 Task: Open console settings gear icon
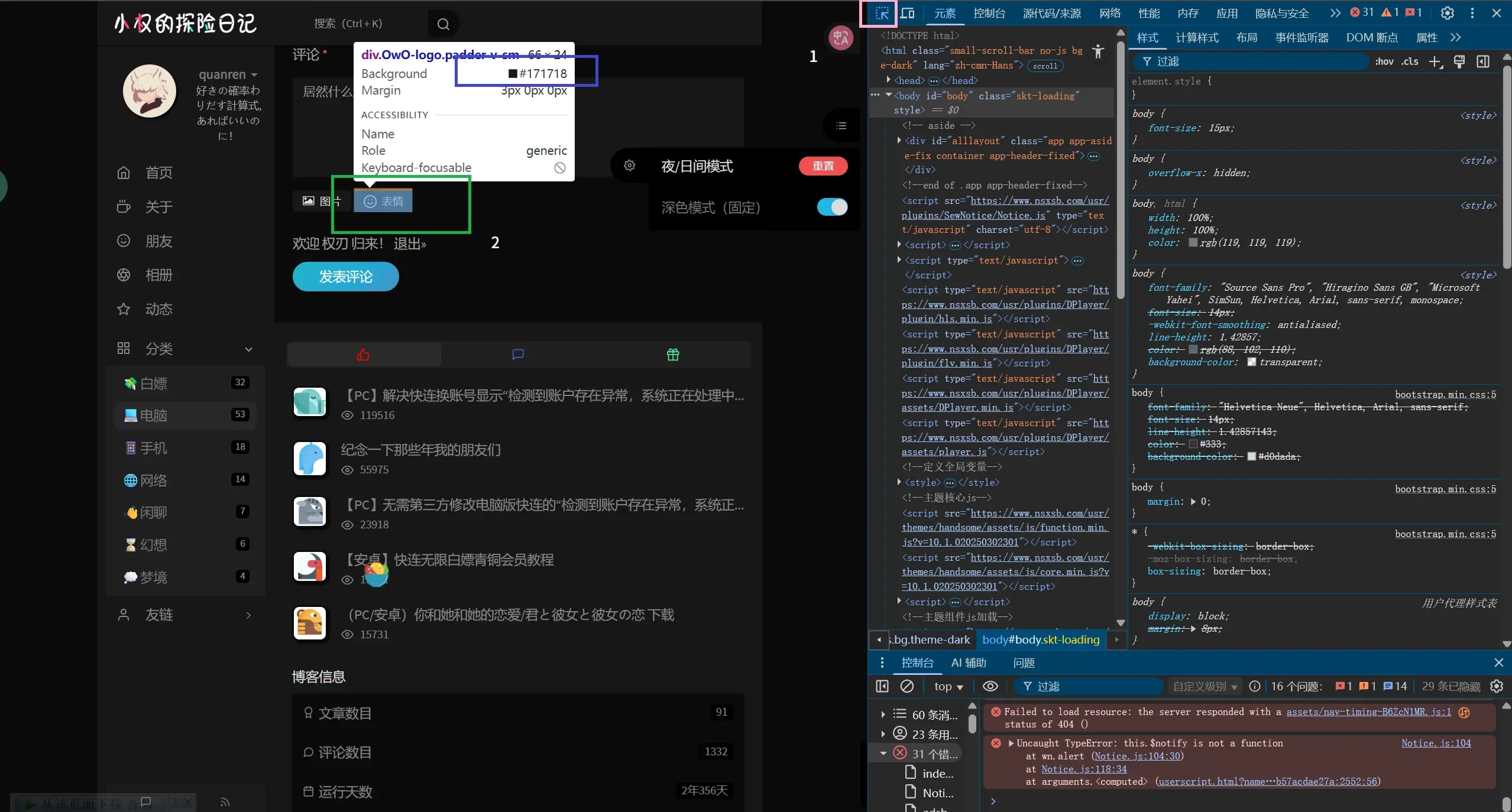pyautogui.click(x=1497, y=686)
